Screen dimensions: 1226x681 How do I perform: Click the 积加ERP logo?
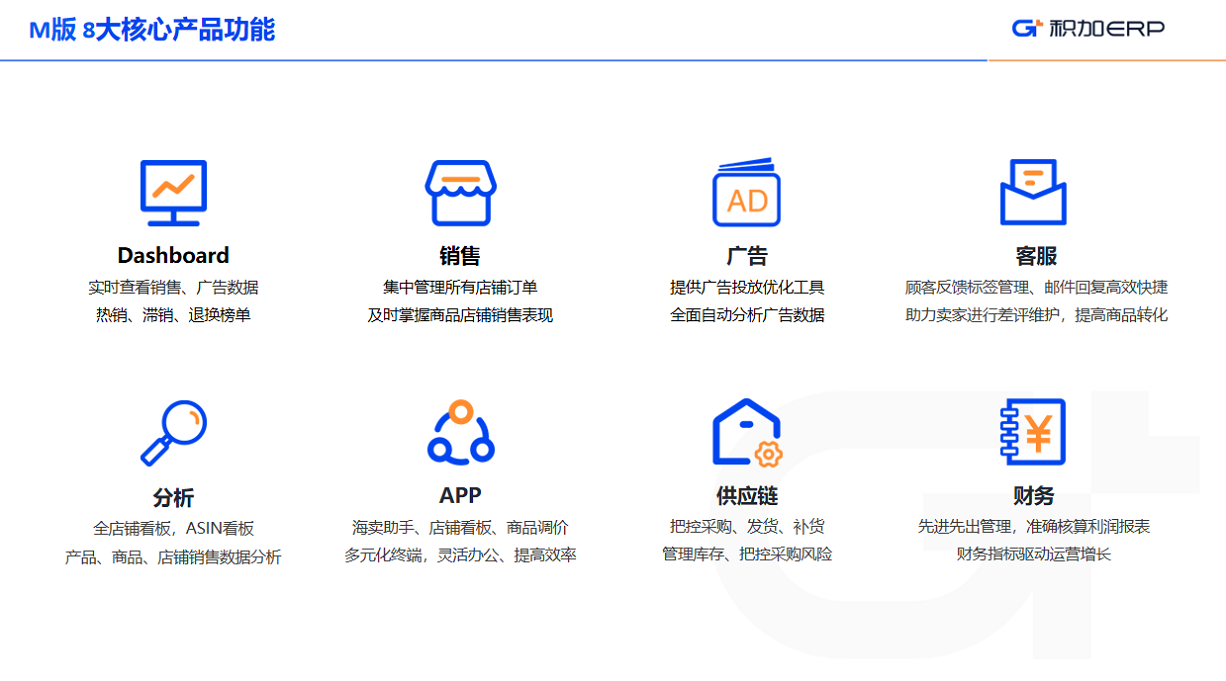click(1088, 28)
